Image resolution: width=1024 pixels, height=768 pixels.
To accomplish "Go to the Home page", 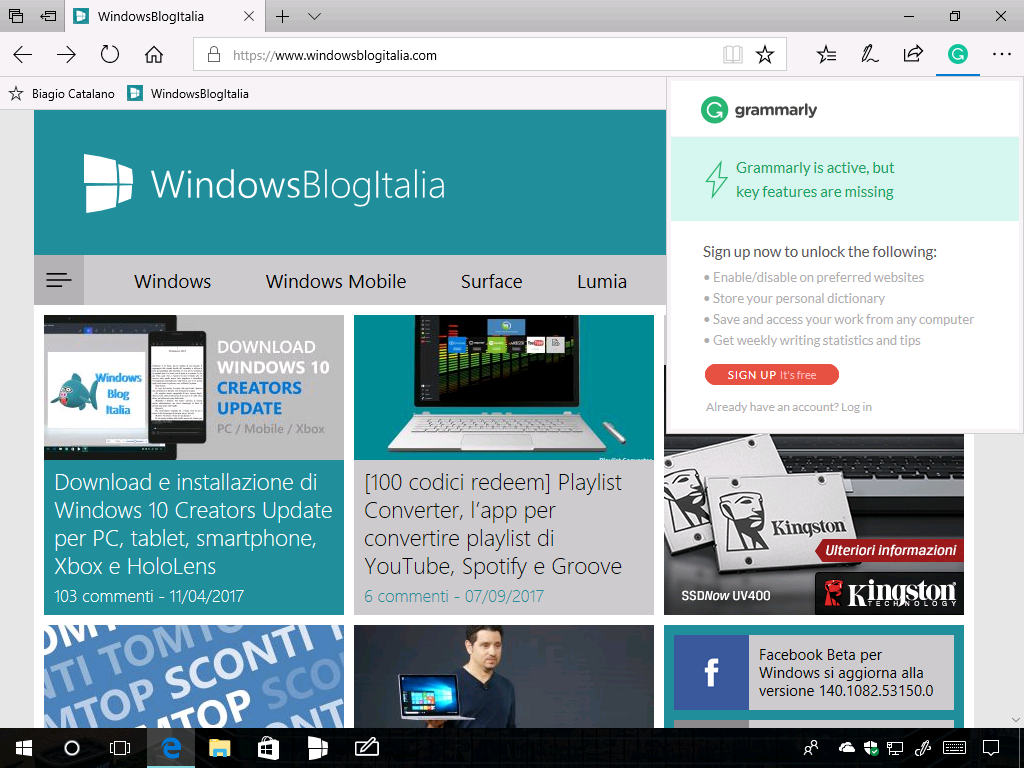I will pos(154,54).
